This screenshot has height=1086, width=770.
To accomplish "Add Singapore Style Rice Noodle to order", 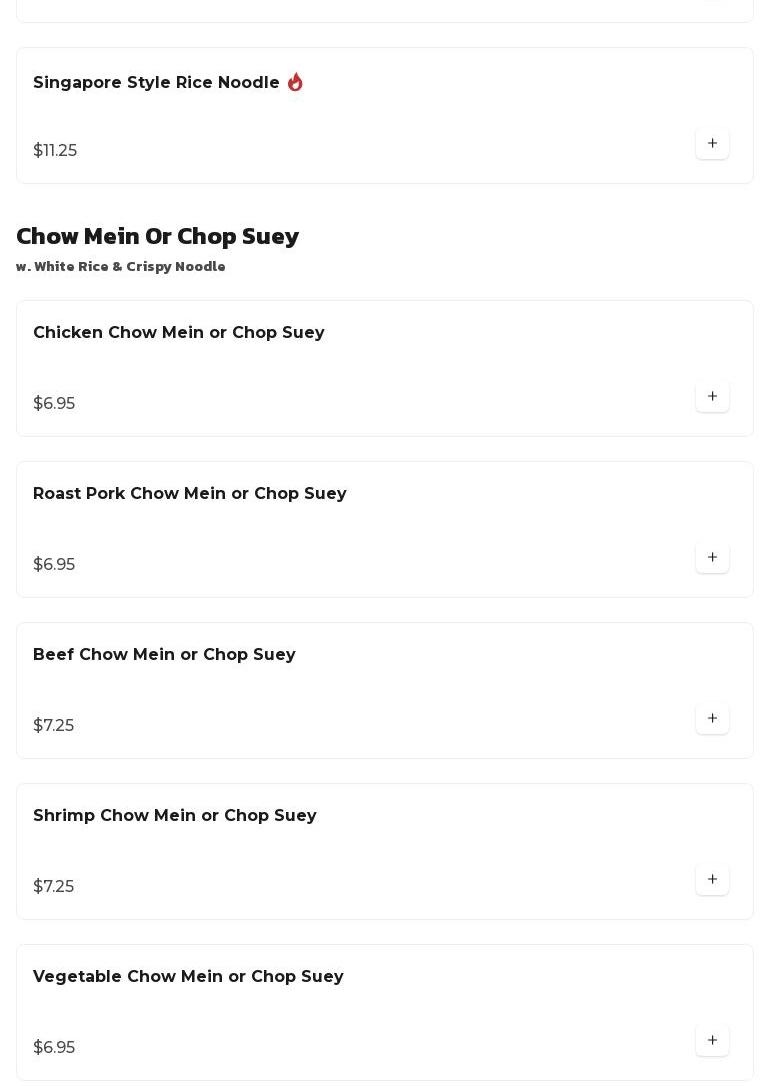I will click(x=712, y=143).
